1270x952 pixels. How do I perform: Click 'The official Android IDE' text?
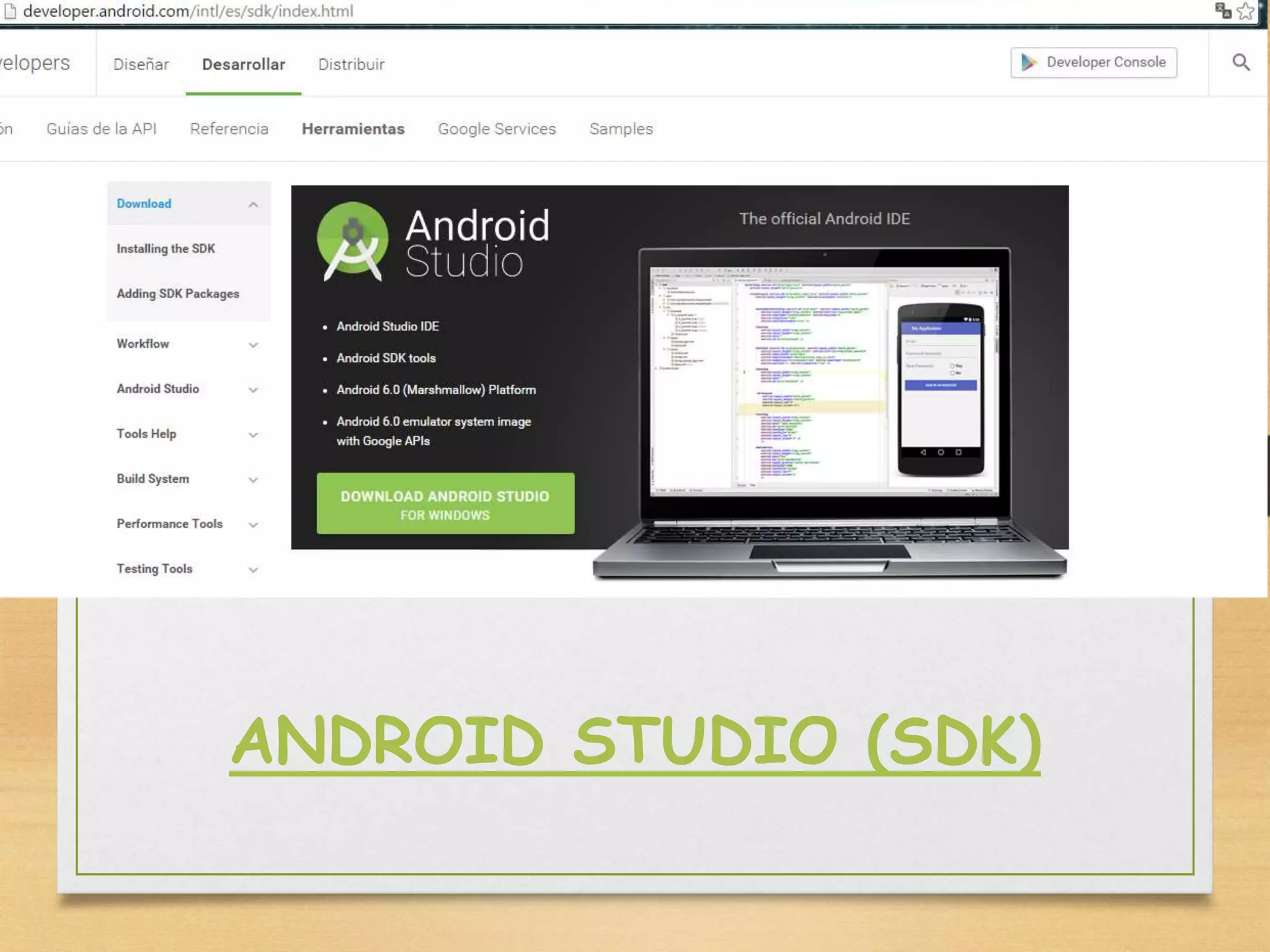click(x=824, y=219)
